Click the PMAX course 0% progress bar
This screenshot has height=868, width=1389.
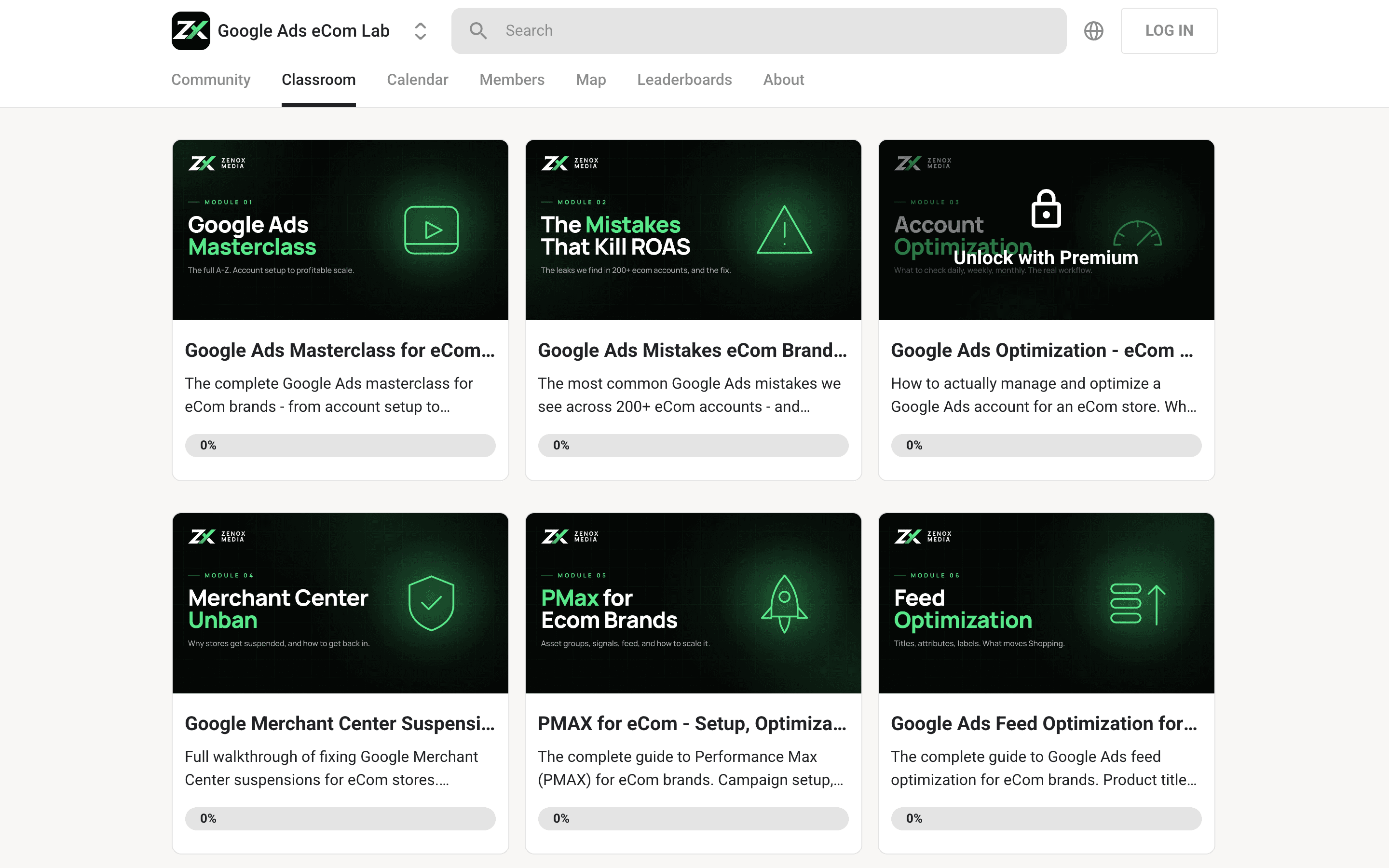tap(693, 819)
